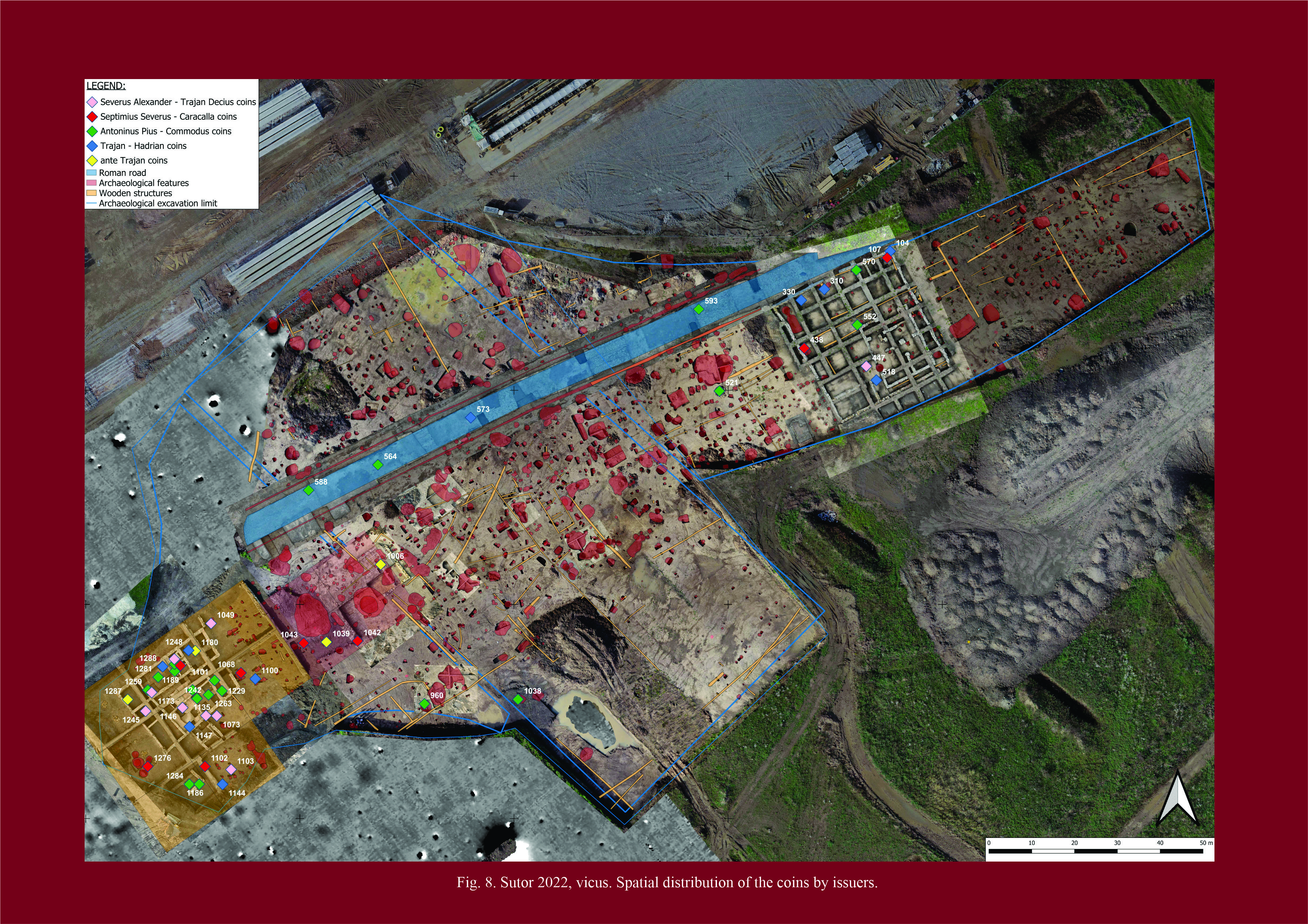Click the yellow ante Trajan legend diamond
The height and width of the screenshot is (924, 1308).
(92, 161)
